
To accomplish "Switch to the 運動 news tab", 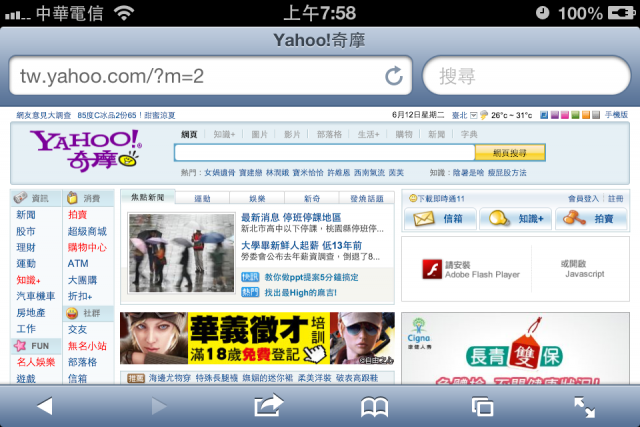I will point(202,198).
